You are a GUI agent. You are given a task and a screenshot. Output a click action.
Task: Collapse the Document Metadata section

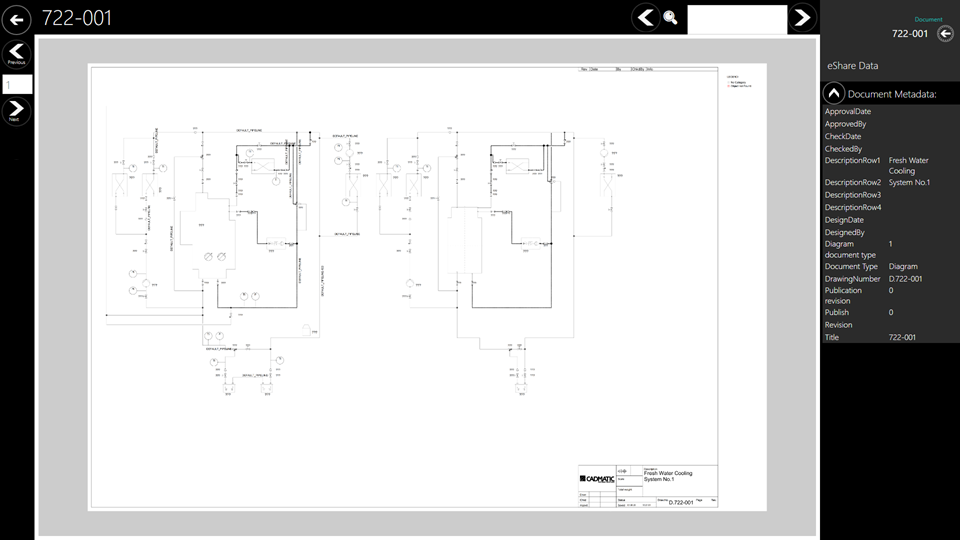tap(834, 93)
